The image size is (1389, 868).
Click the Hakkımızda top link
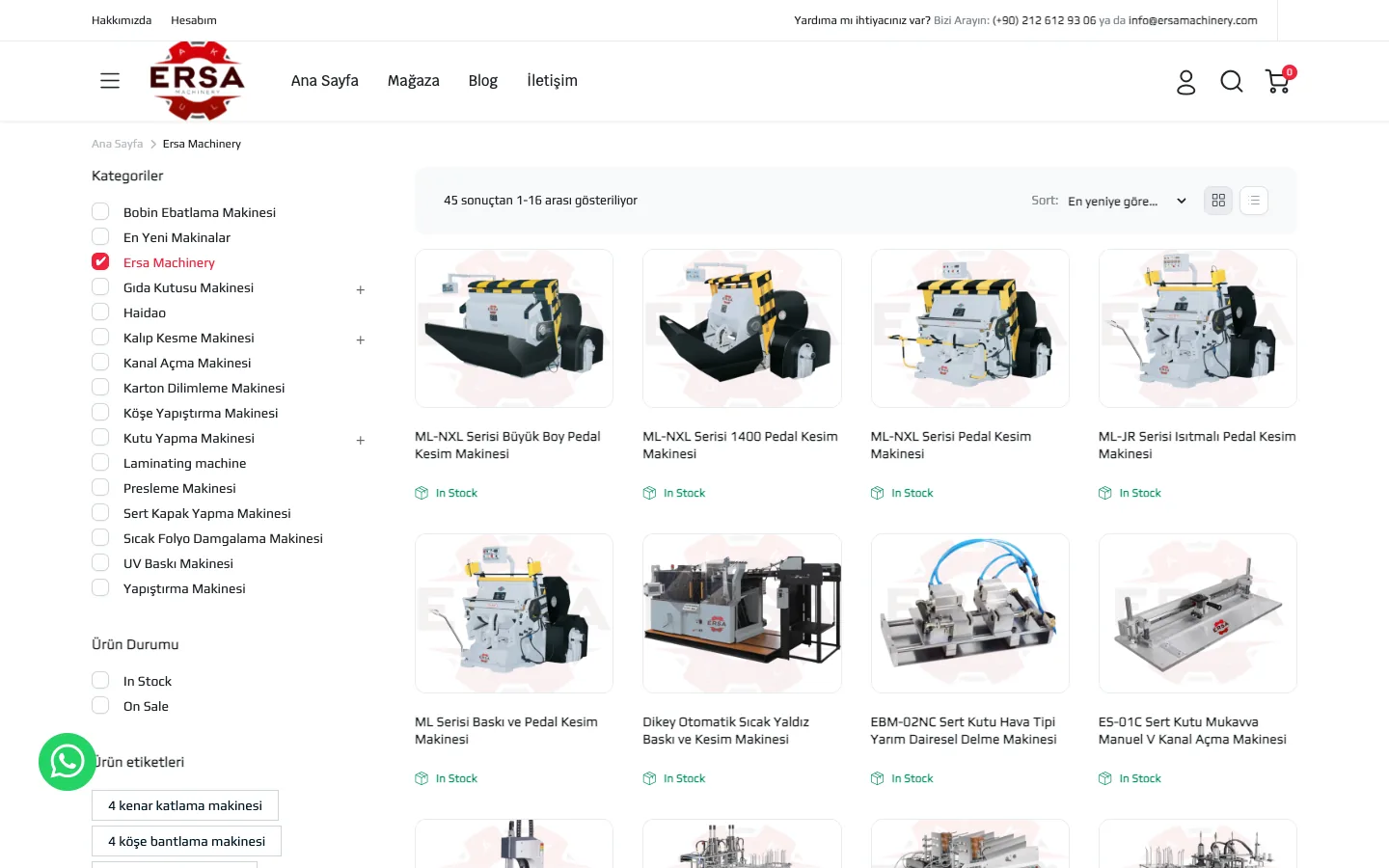pos(122,20)
